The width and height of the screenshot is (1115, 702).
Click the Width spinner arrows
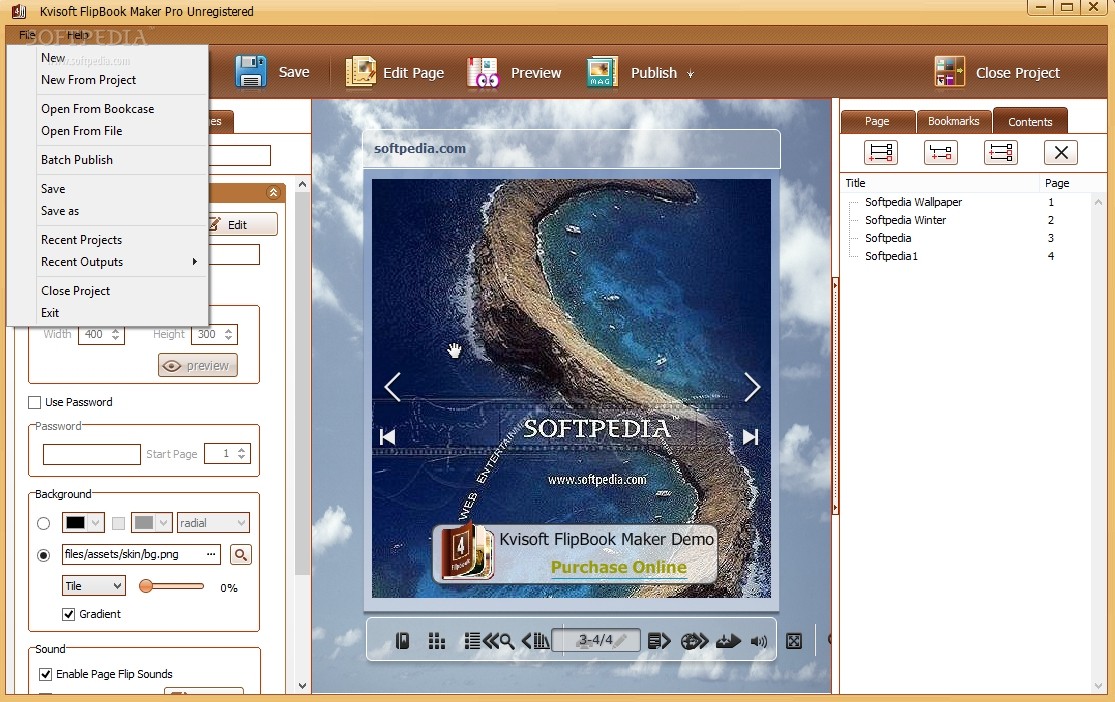[115, 334]
